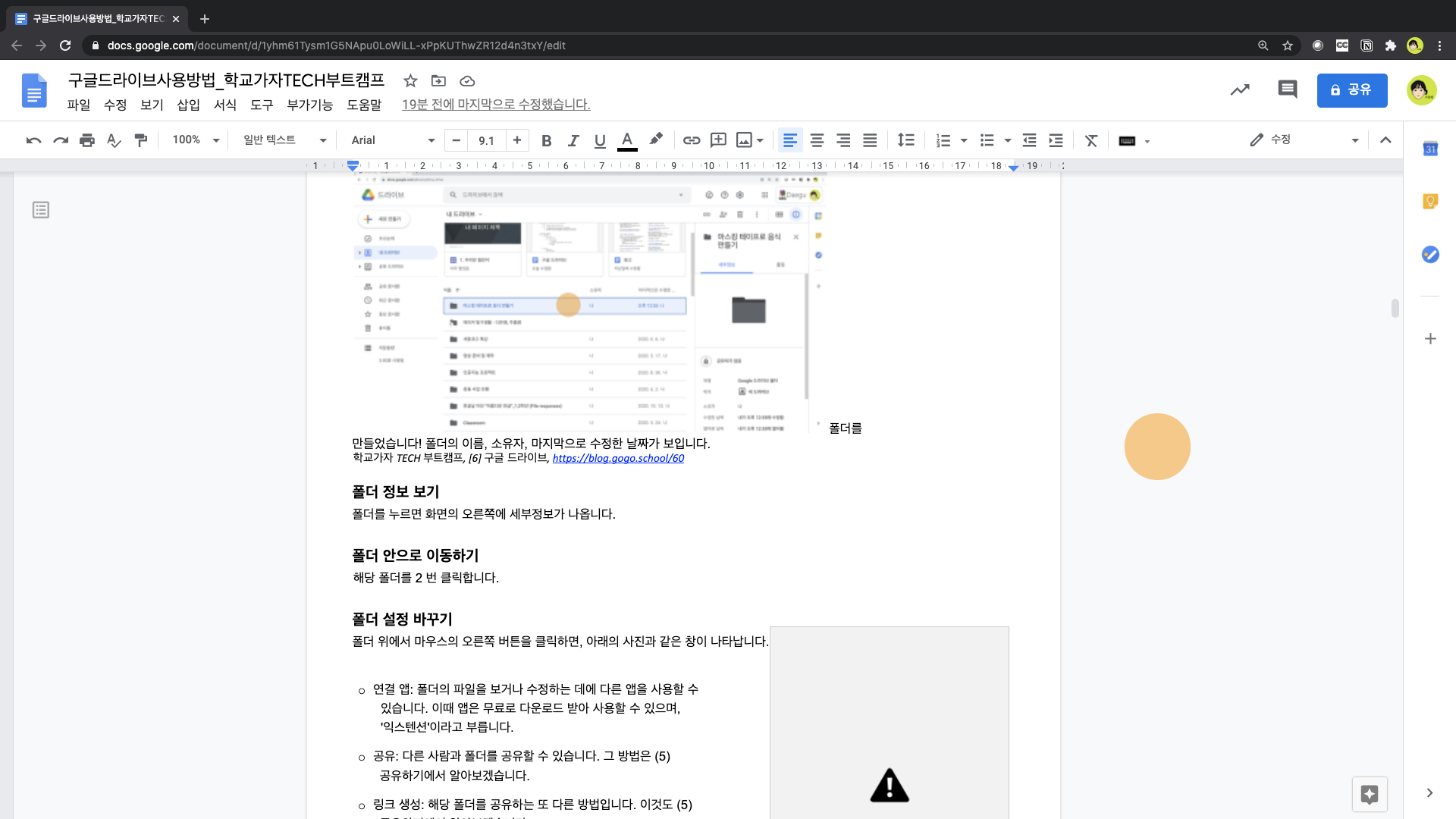Click the print icon in toolbar
This screenshot has height=819, width=1456.
[x=87, y=140]
